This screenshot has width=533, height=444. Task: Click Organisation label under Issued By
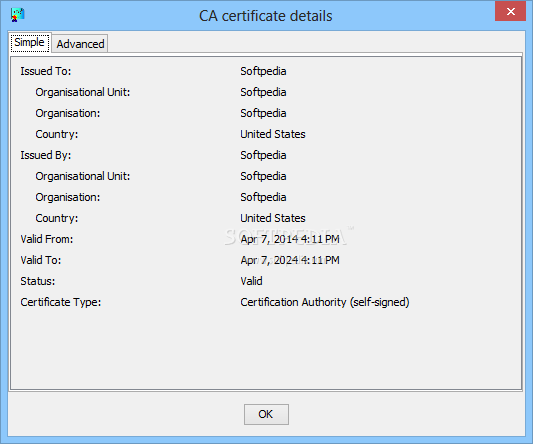pyautogui.click(x=68, y=197)
